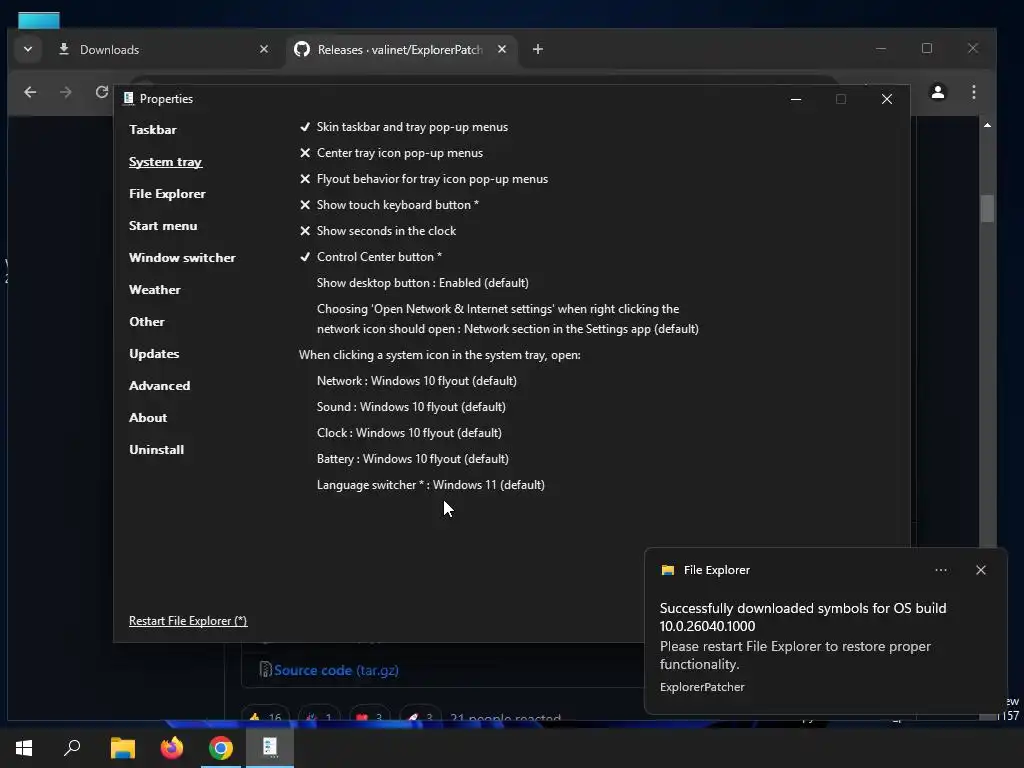The width and height of the screenshot is (1024, 768).
Task: Open the Uninstall section
Action: pyautogui.click(x=157, y=449)
